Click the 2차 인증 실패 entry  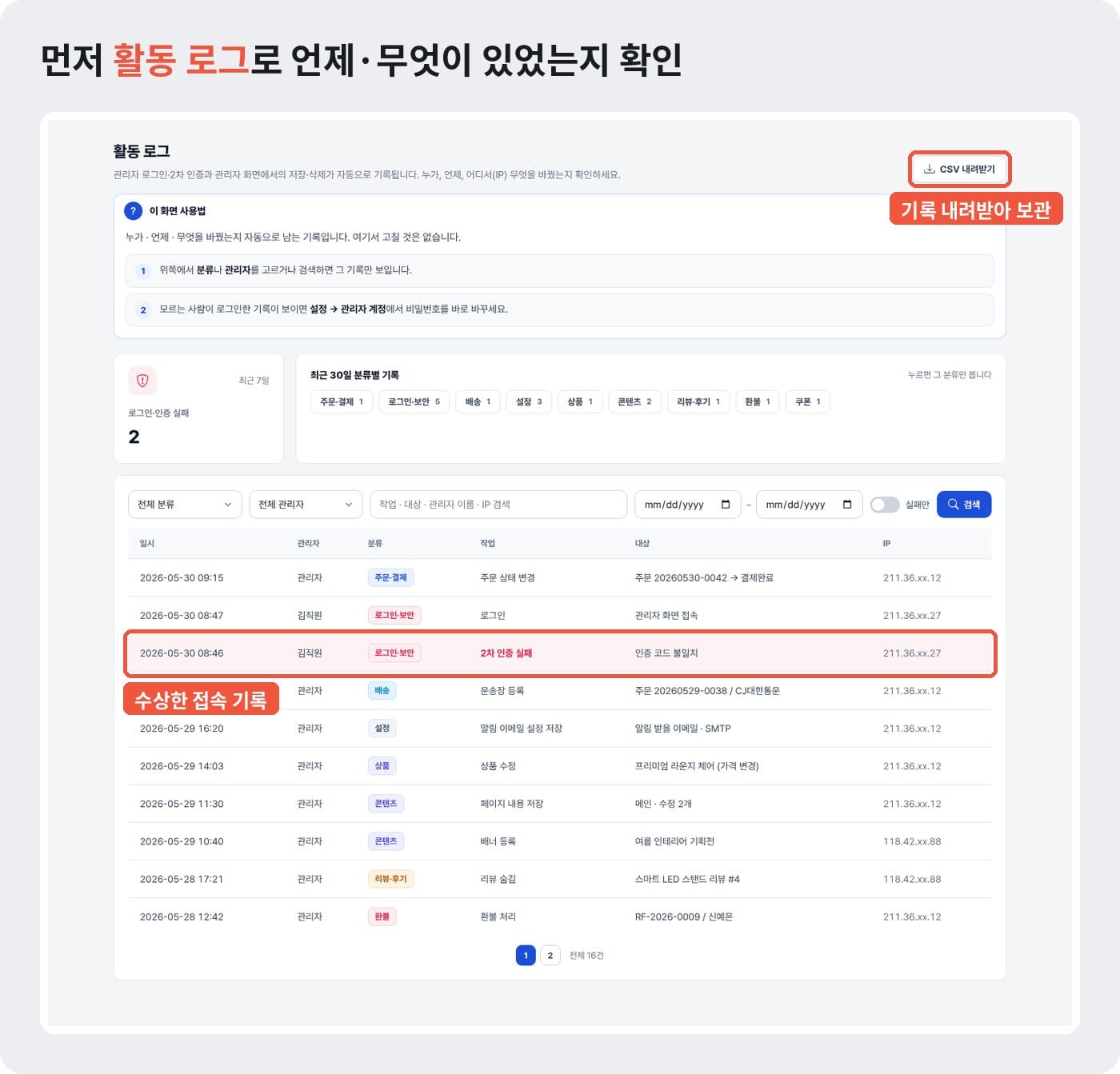[506, 653]
